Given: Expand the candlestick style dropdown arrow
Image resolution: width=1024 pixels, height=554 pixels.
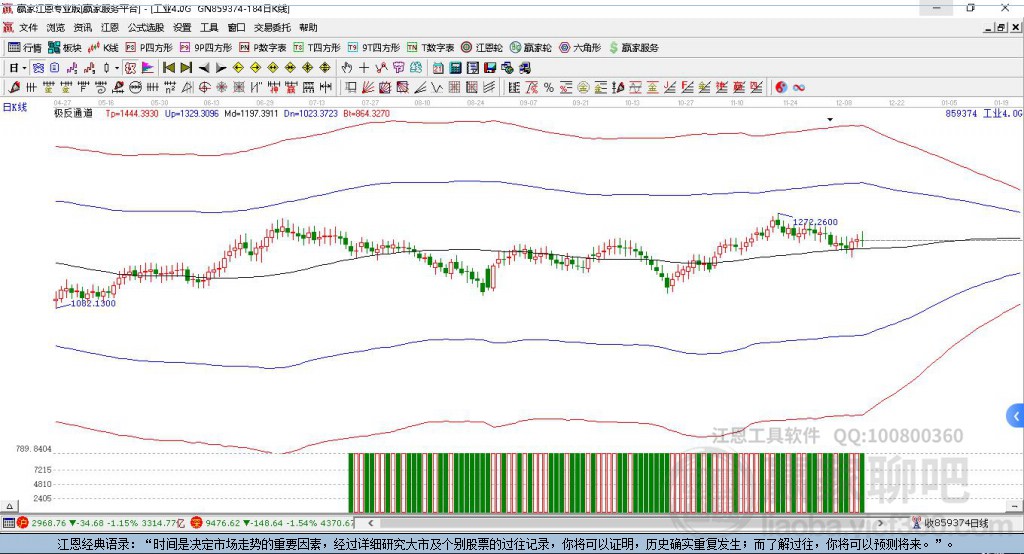Looking at the screenshot, I should [117, 67].
